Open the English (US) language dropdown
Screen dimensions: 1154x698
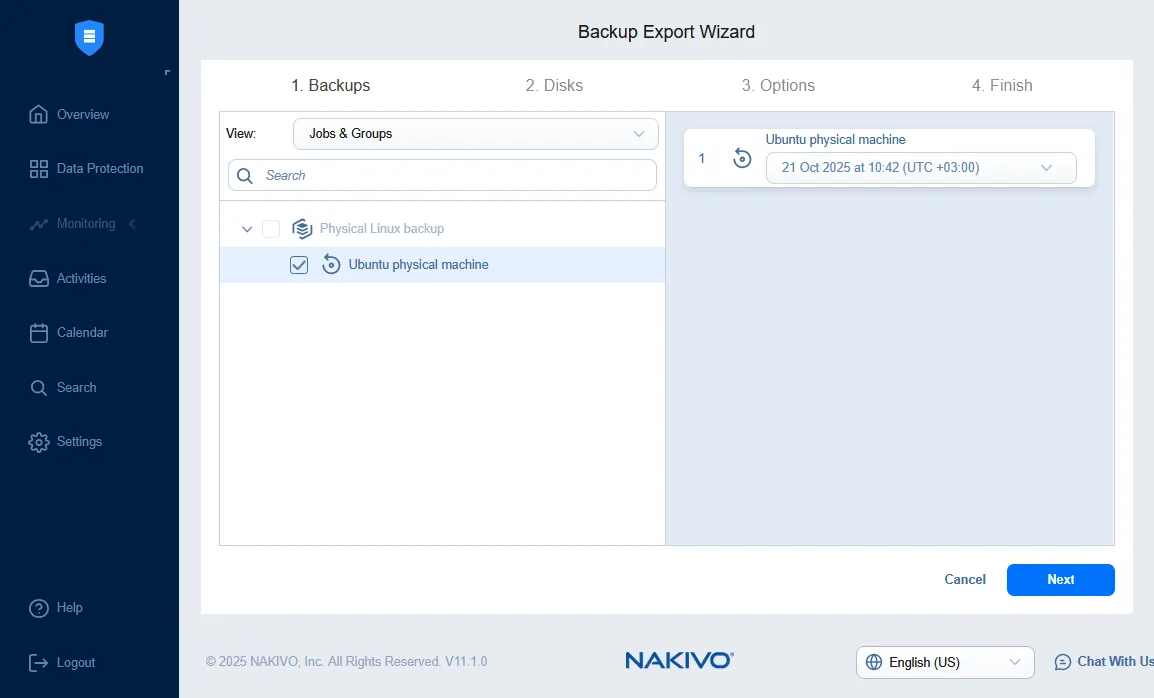pyautogui.click(x=945, y=662)
